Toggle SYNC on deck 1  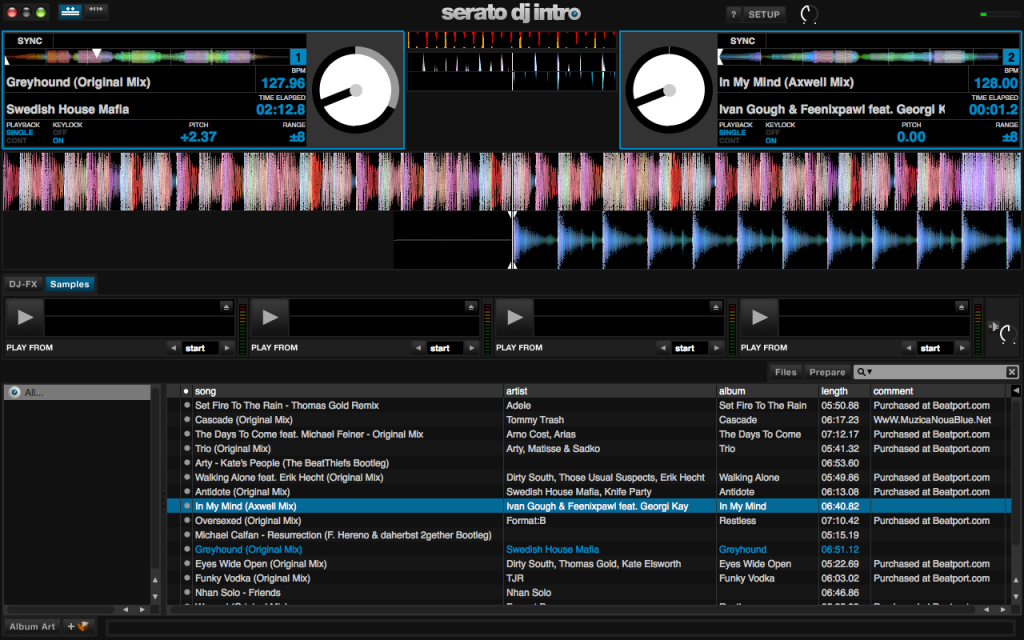point(29,41)
